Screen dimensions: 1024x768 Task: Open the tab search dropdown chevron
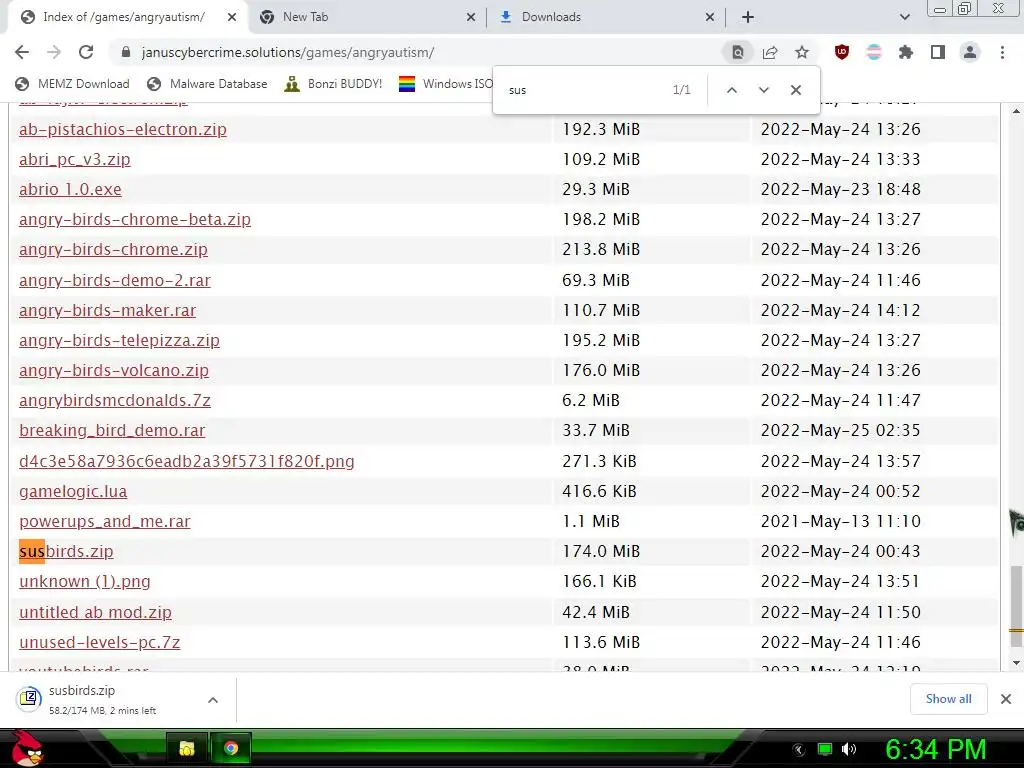click(x=904, y=17)
